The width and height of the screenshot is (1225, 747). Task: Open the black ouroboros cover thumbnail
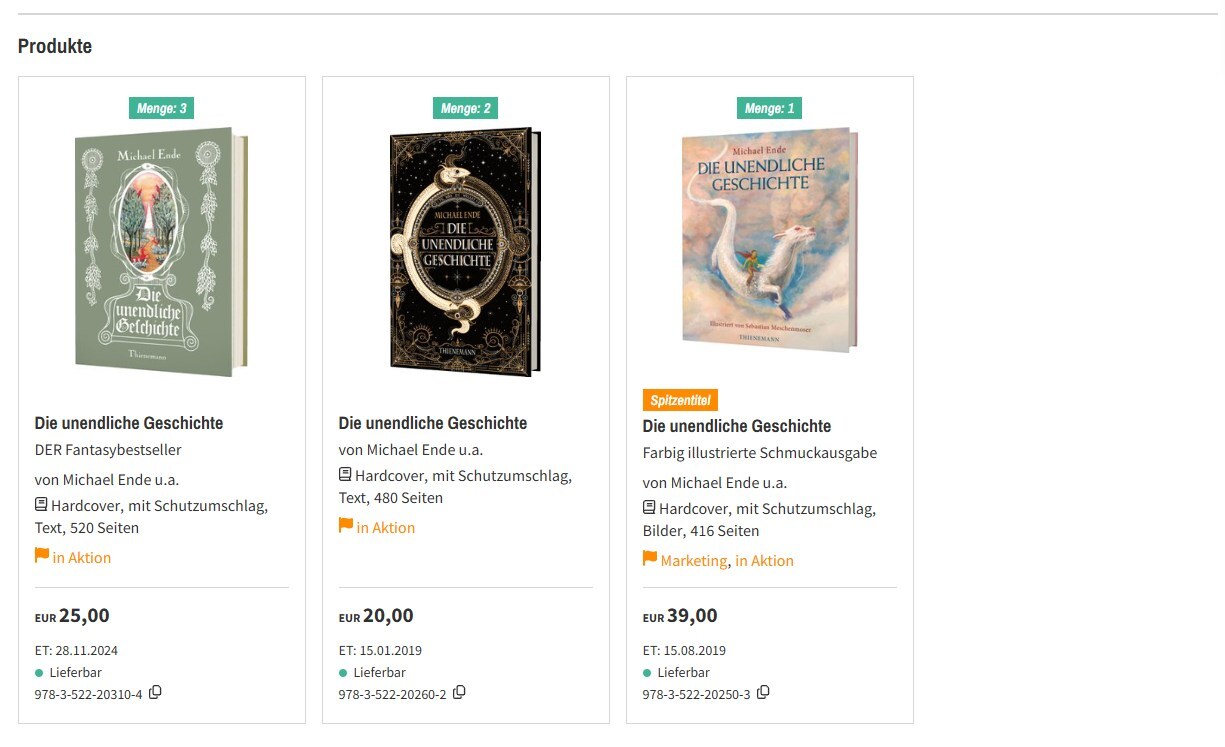[465, 252]
